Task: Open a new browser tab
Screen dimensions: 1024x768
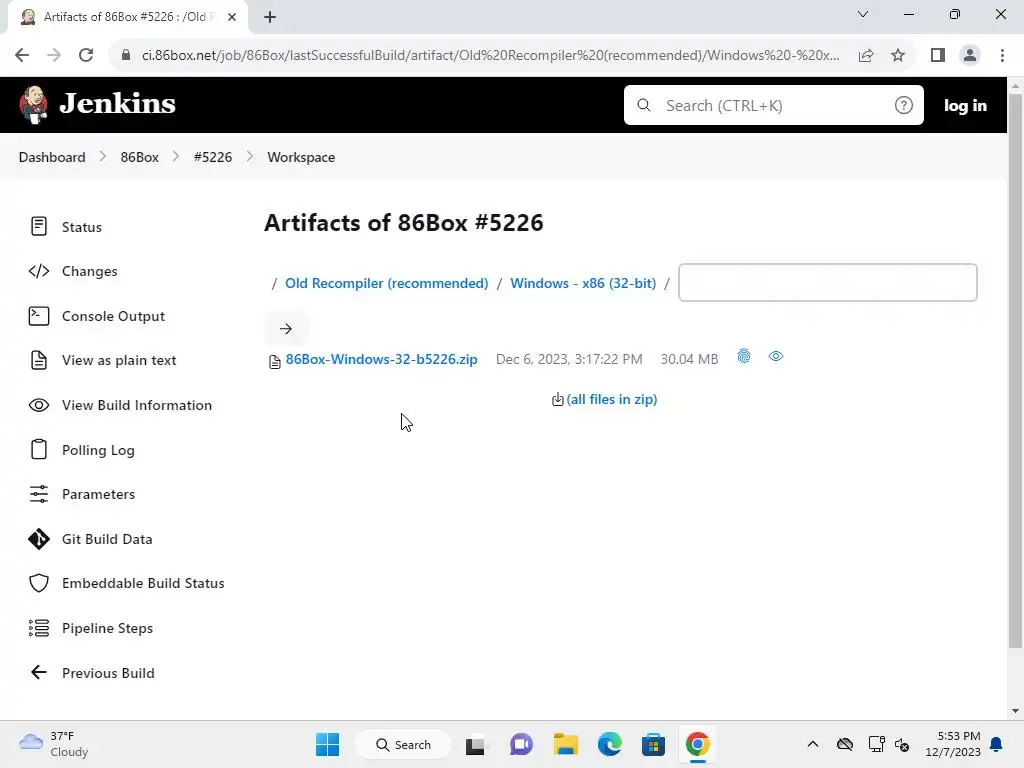Action: point(270,17)
